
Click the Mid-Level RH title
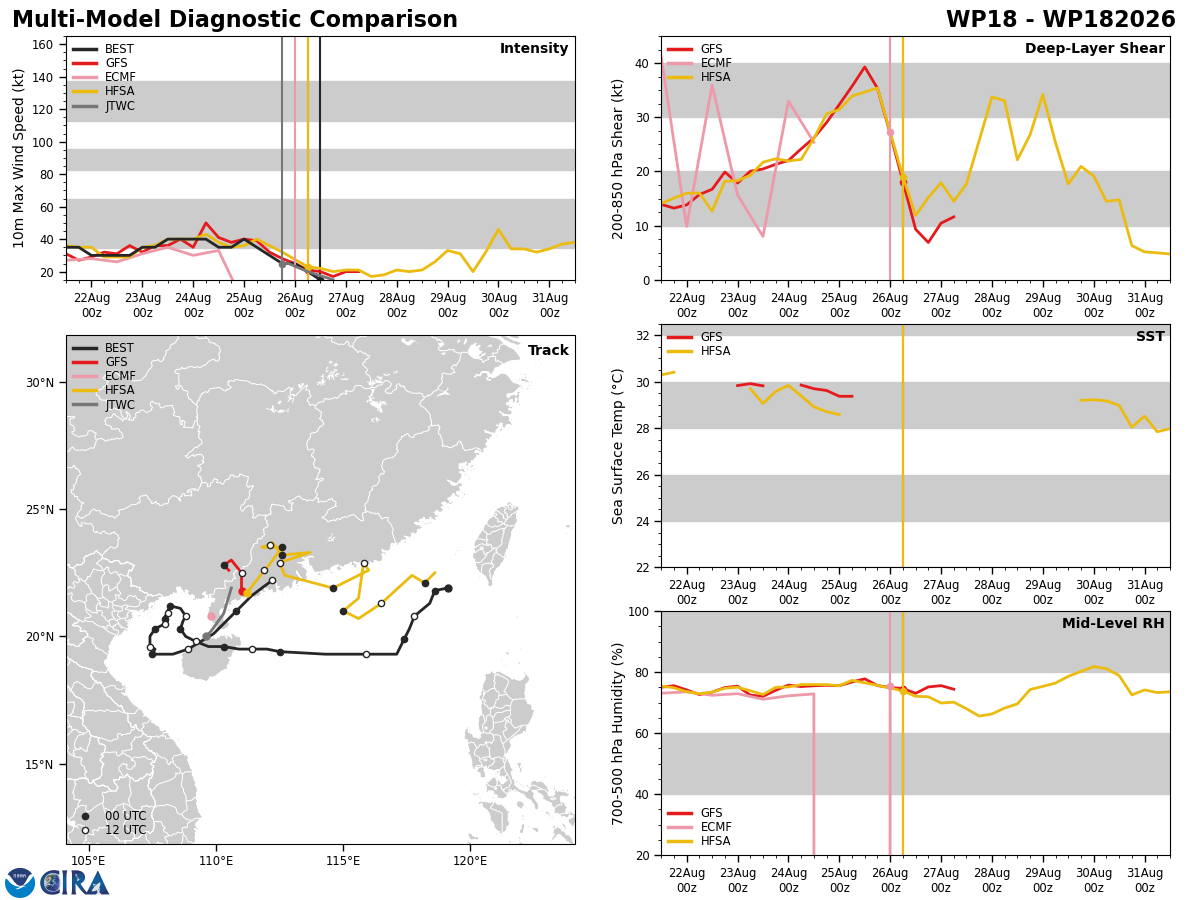(x=1113, y=624)
